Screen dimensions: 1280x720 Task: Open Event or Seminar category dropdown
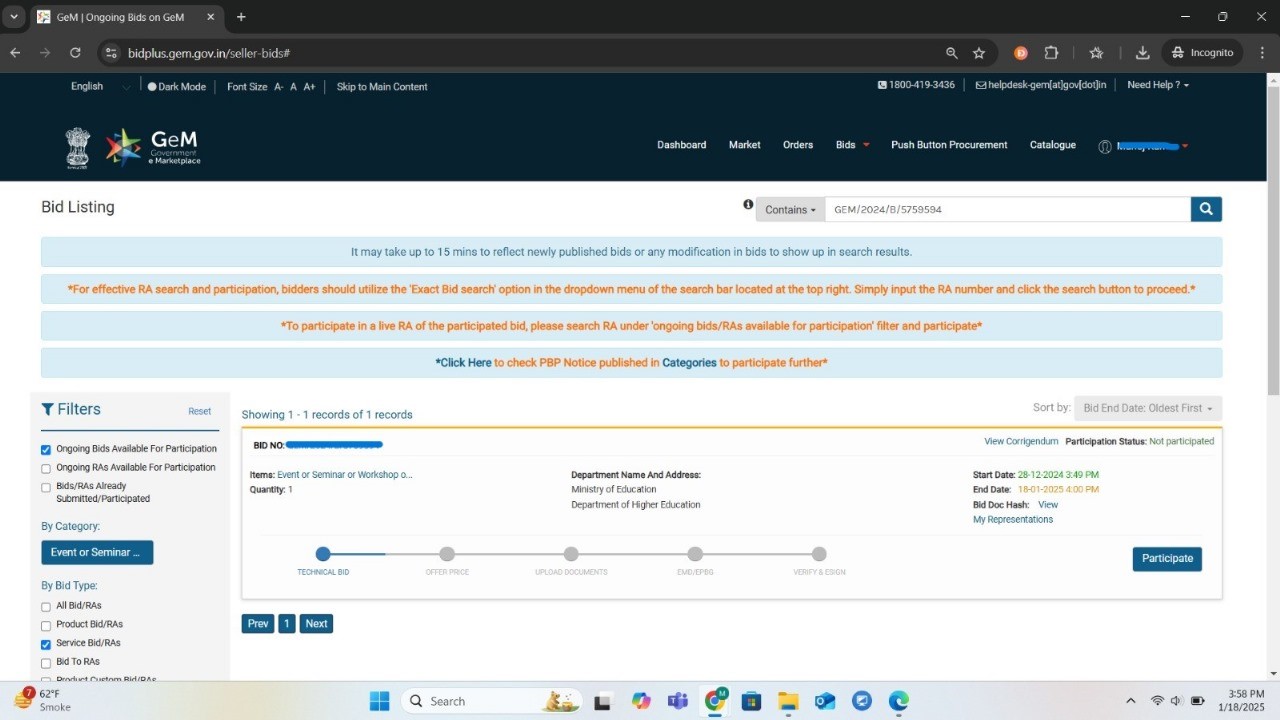[97, 552]
